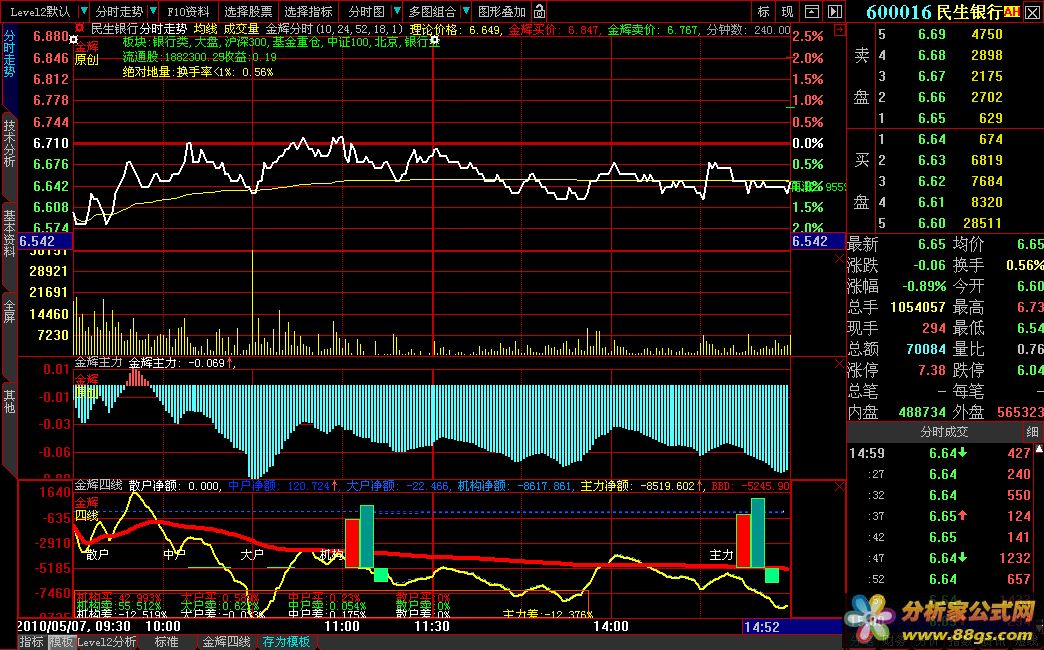Image resolution: width=1044 pixels, height=650 pixels.
Task: Click the white gear marker under the red gear icon
Action: coord(73,40)
